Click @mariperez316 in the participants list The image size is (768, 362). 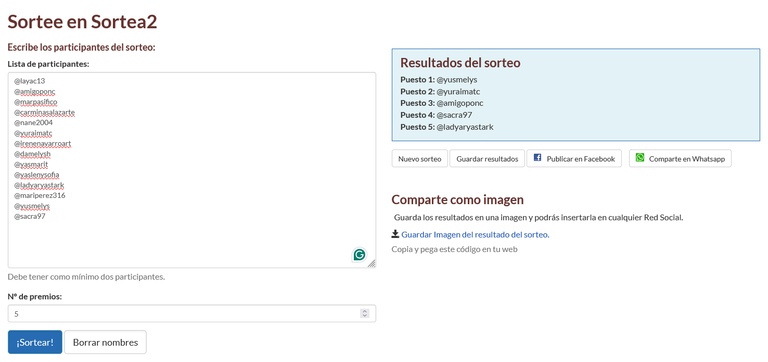(40, 195)
